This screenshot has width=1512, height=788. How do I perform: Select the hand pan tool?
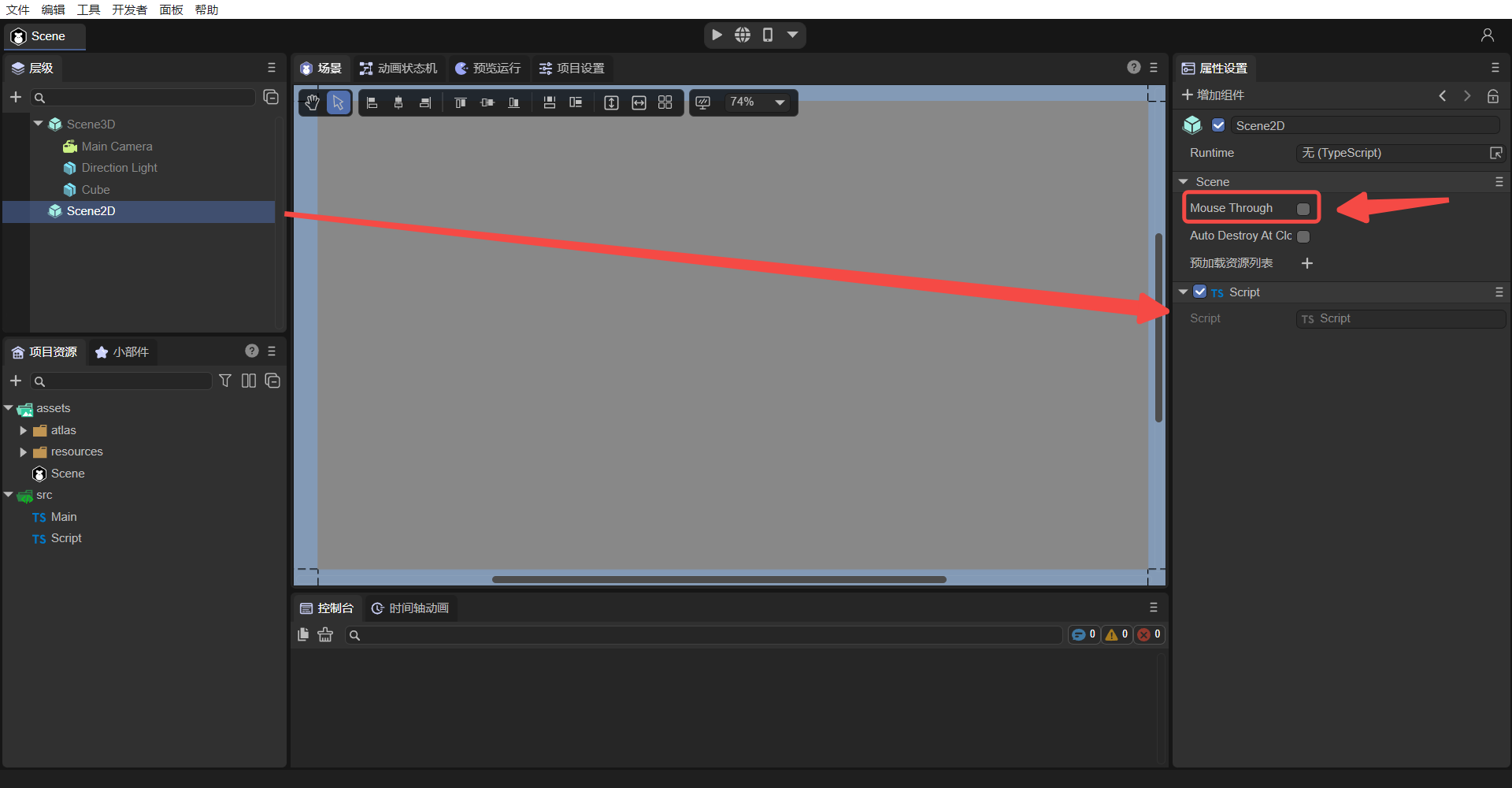313,102
